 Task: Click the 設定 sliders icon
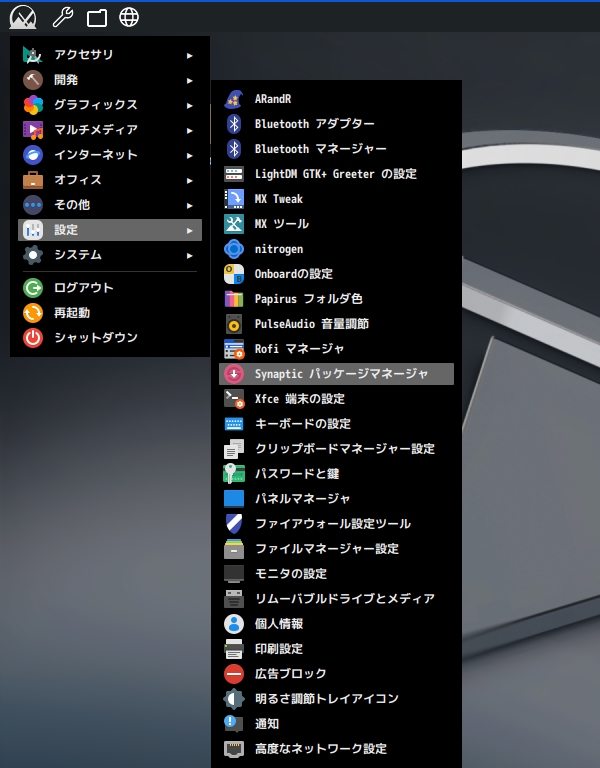click(33, 230)
